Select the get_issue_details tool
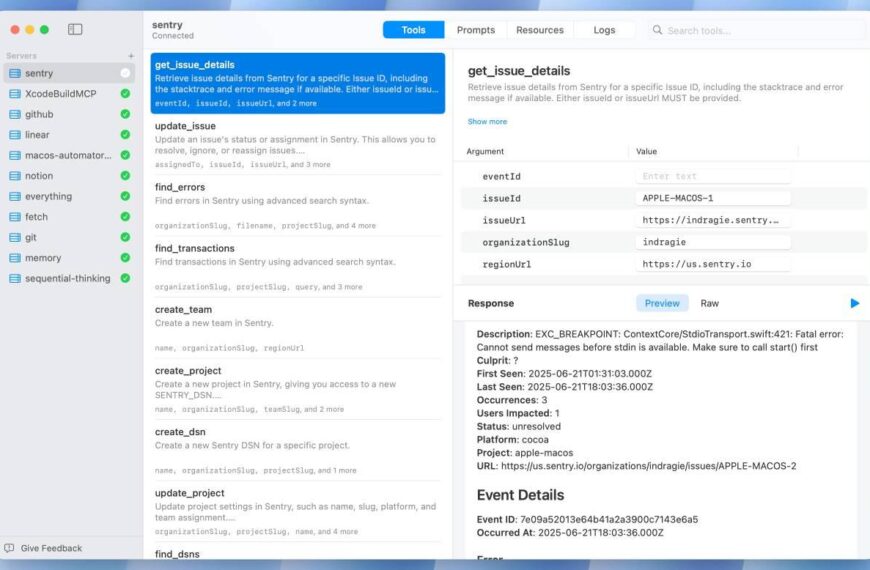 pyautogui.click(x=297, y=83)
